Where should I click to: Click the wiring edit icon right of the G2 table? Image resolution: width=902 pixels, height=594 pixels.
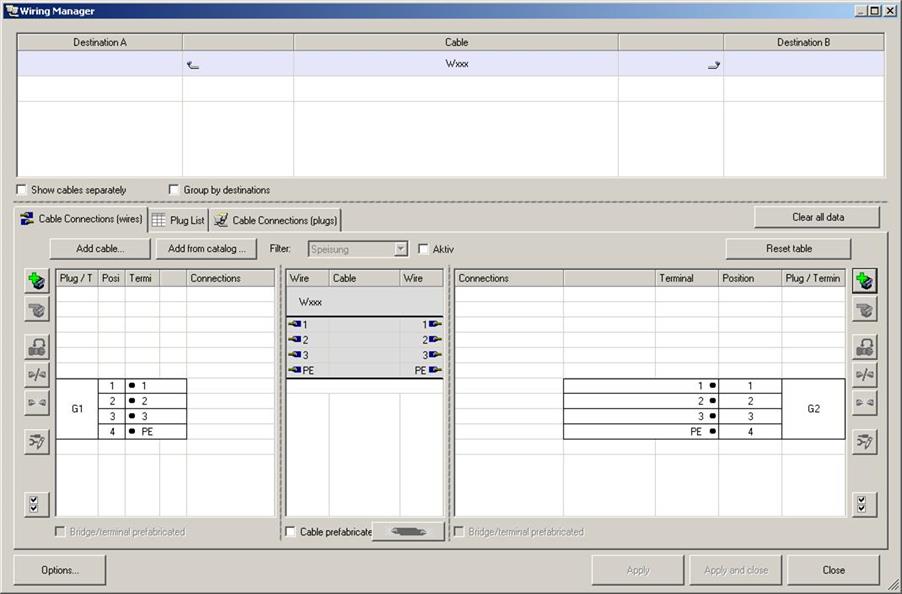[x=865, y=442]
